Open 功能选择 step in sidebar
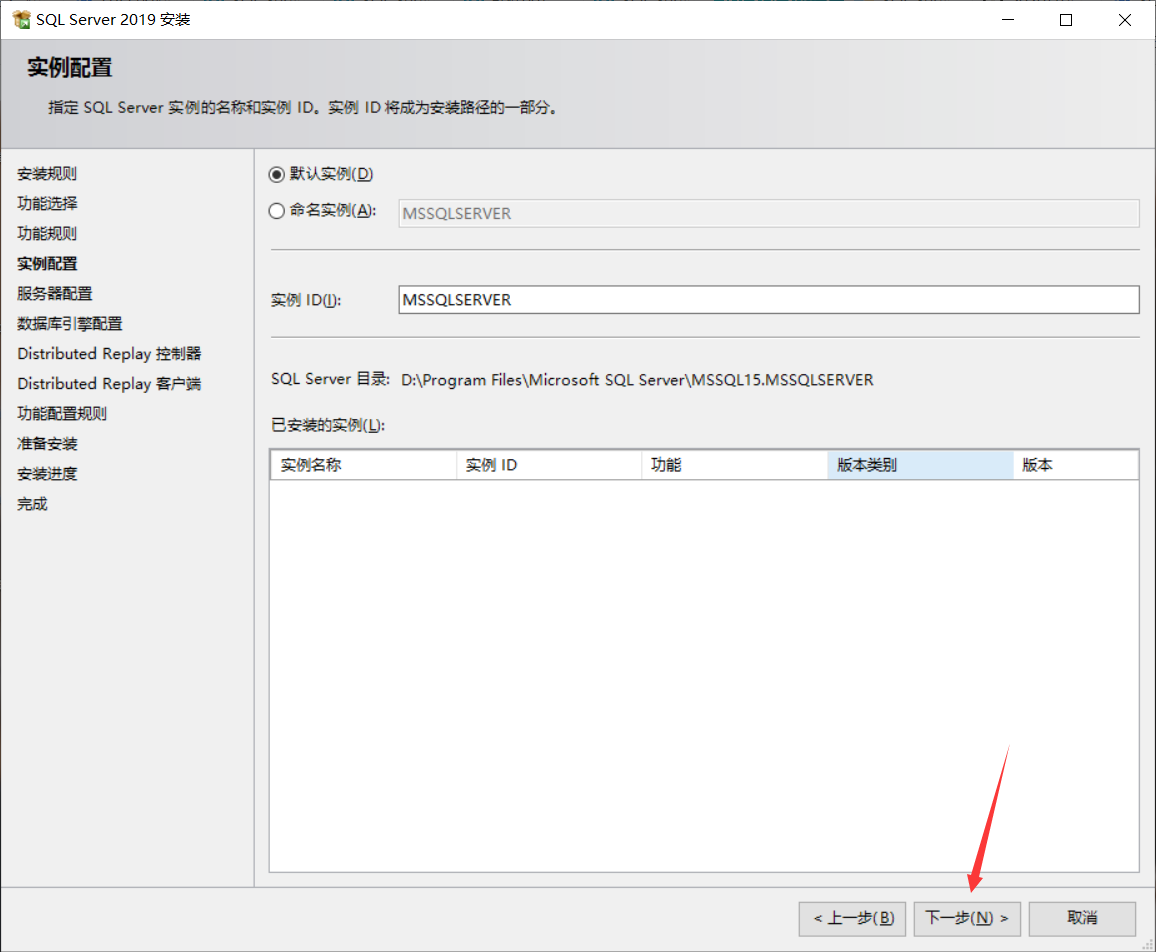 47,204
